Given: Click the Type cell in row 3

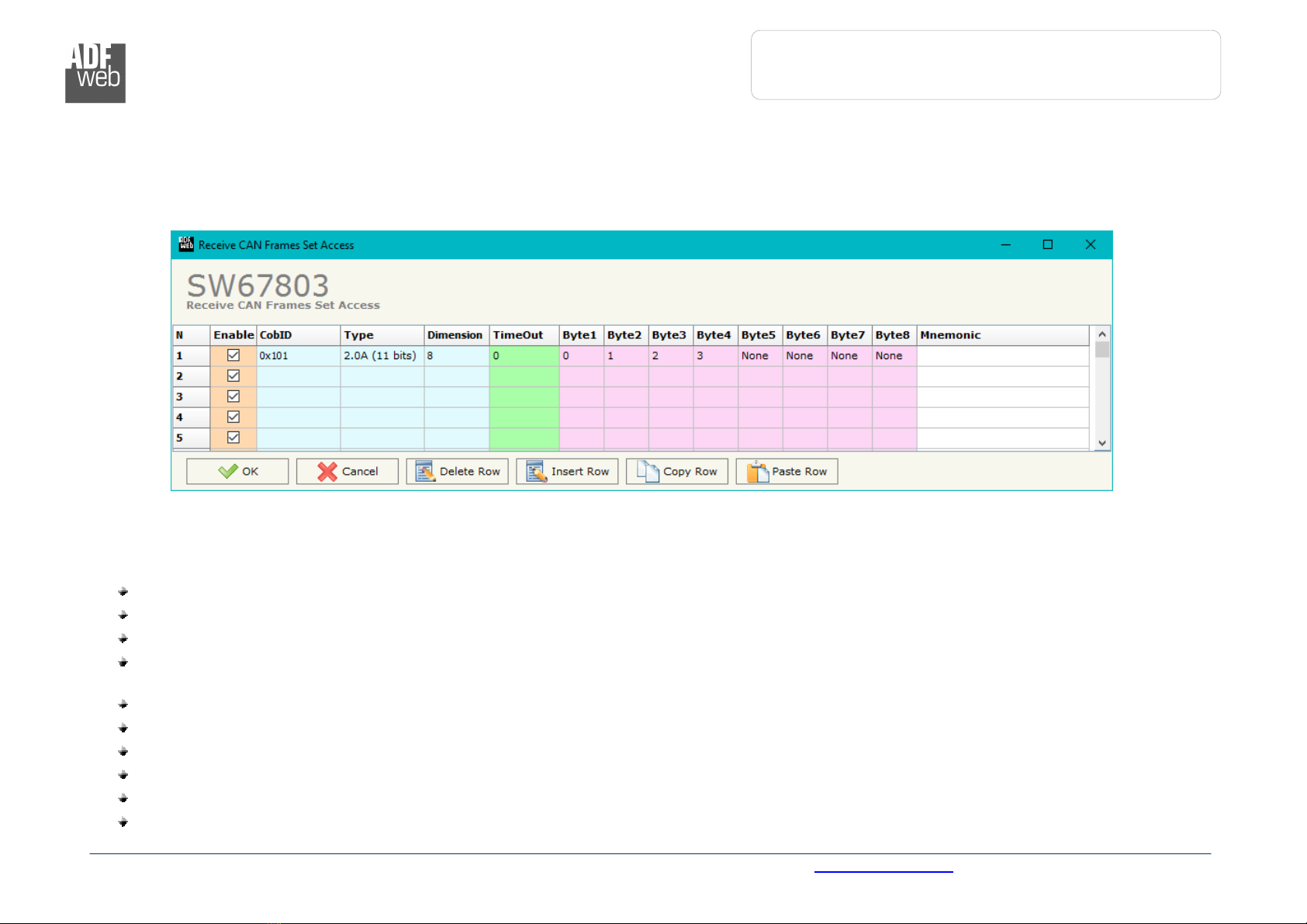Looking at the screenshot, I should 382,396.
